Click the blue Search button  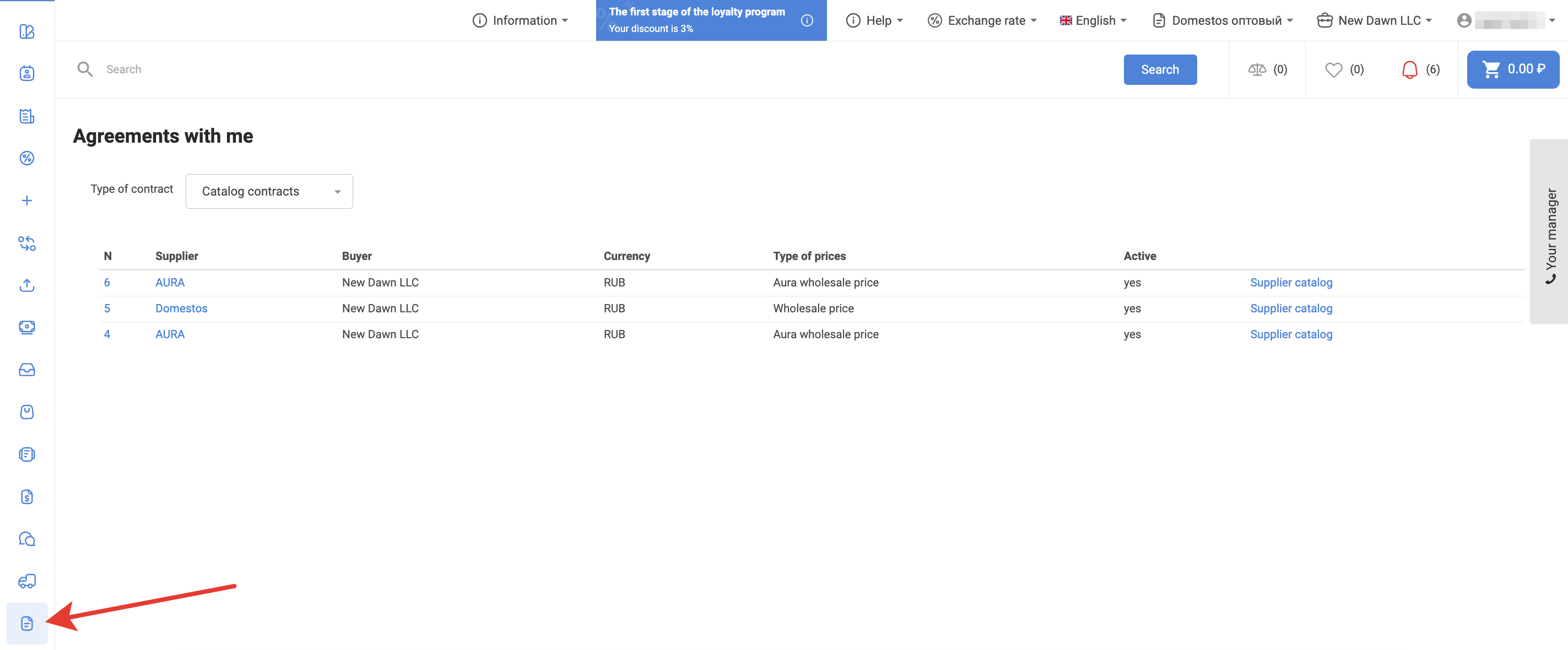(x=1160, y=69)
